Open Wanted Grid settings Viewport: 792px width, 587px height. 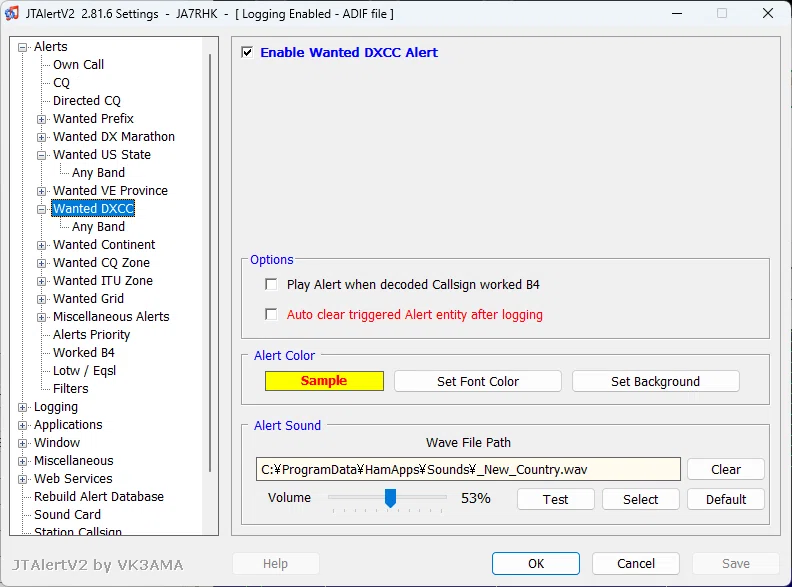(88, 299)
